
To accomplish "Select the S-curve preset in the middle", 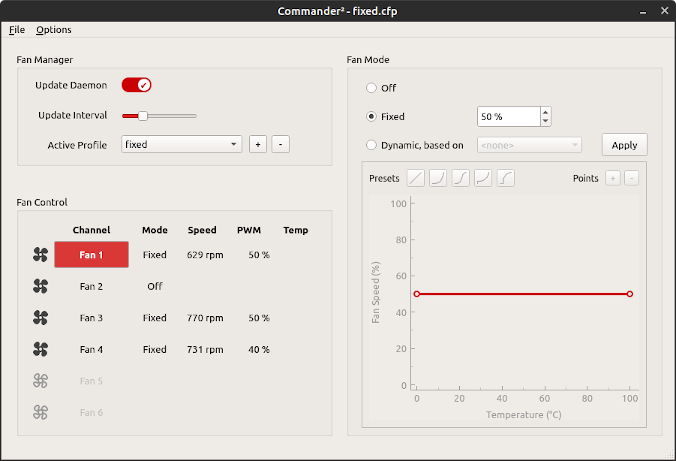I will point(460,178).
